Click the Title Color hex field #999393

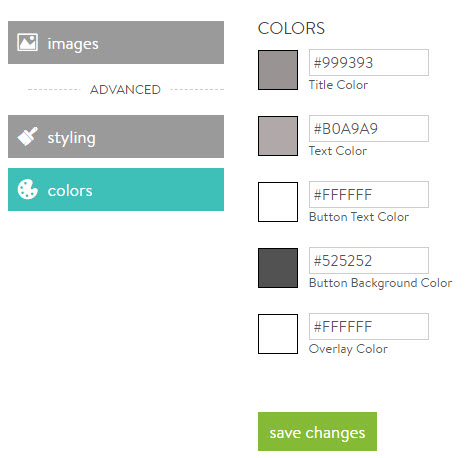(x=369, y=63)
